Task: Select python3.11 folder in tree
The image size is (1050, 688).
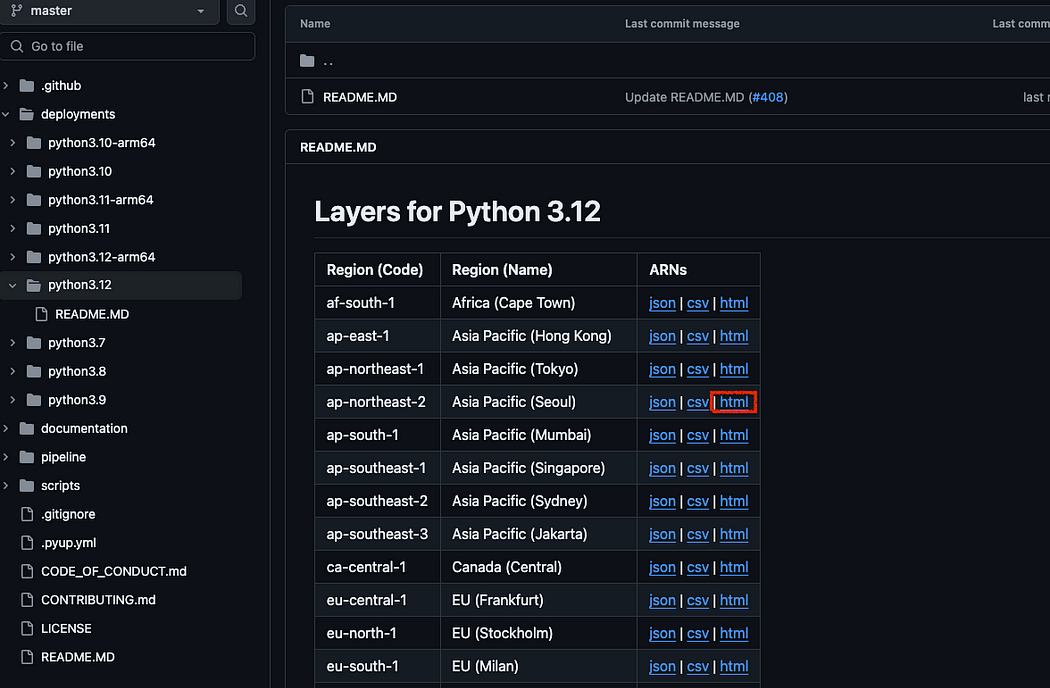Action: 79,228
